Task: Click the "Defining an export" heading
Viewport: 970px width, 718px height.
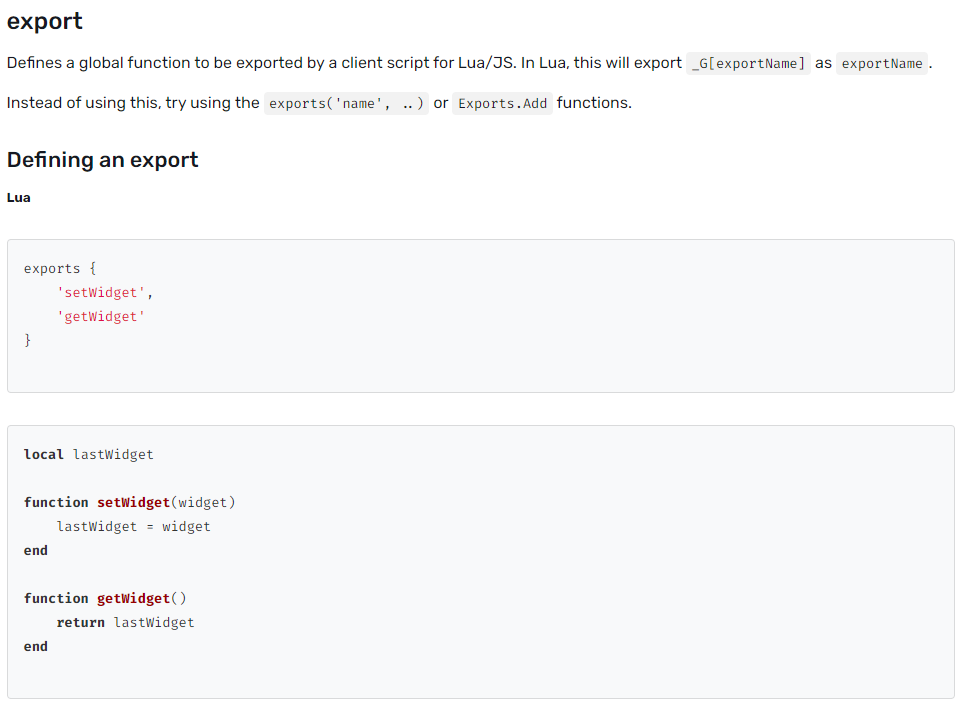Action: click(x=103, y=160)
